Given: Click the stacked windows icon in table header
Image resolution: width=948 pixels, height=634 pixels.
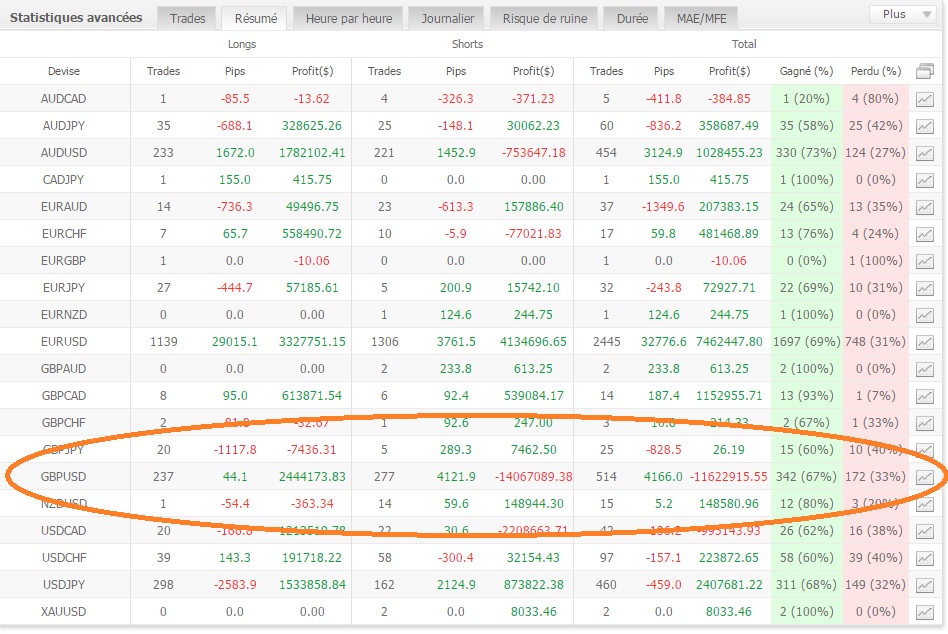Looking at the screenshot, I should point(925,71).
